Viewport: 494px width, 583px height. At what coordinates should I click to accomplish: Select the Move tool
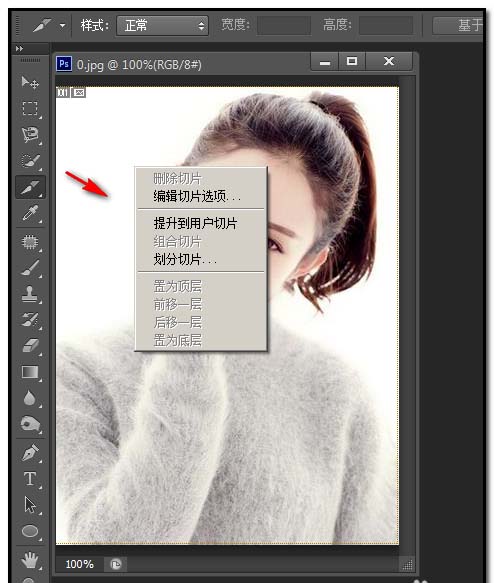pos(30,82)
